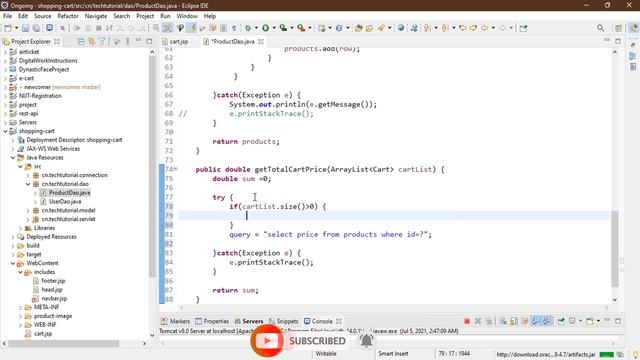The width and height of the screenshot is (640, 360).
Task: Open the Run button dropdown arrow
Action: point(274,28)
